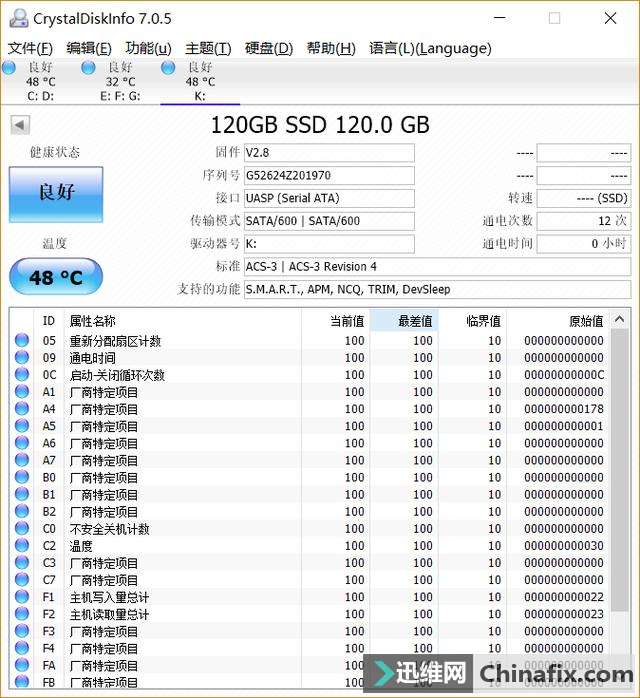Click status icon of row A4
Image resolution: width=640 pixels, height=698 pixels.
22,409
